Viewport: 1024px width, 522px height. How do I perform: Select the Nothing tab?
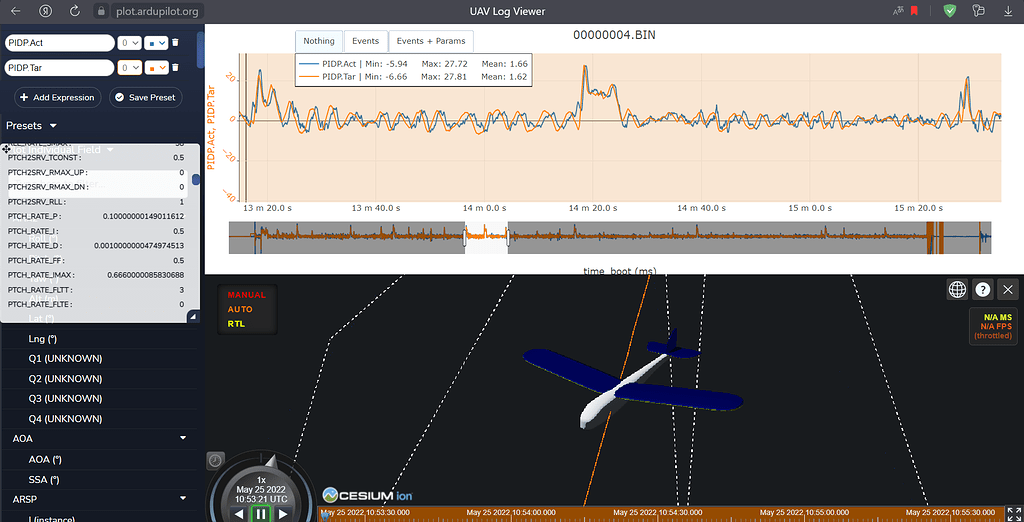click(319, 41)
